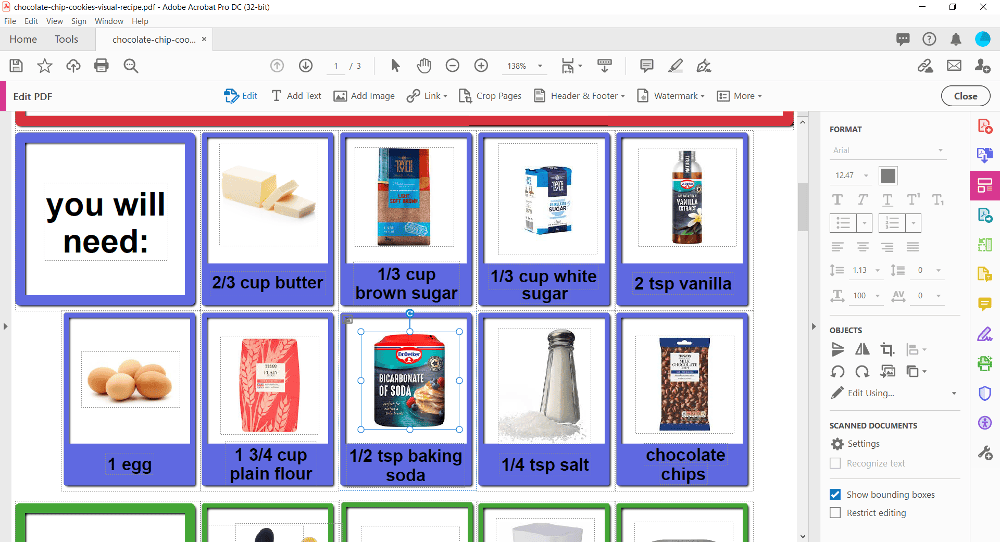Apply italic text formatting

click(x=862, y=200)
